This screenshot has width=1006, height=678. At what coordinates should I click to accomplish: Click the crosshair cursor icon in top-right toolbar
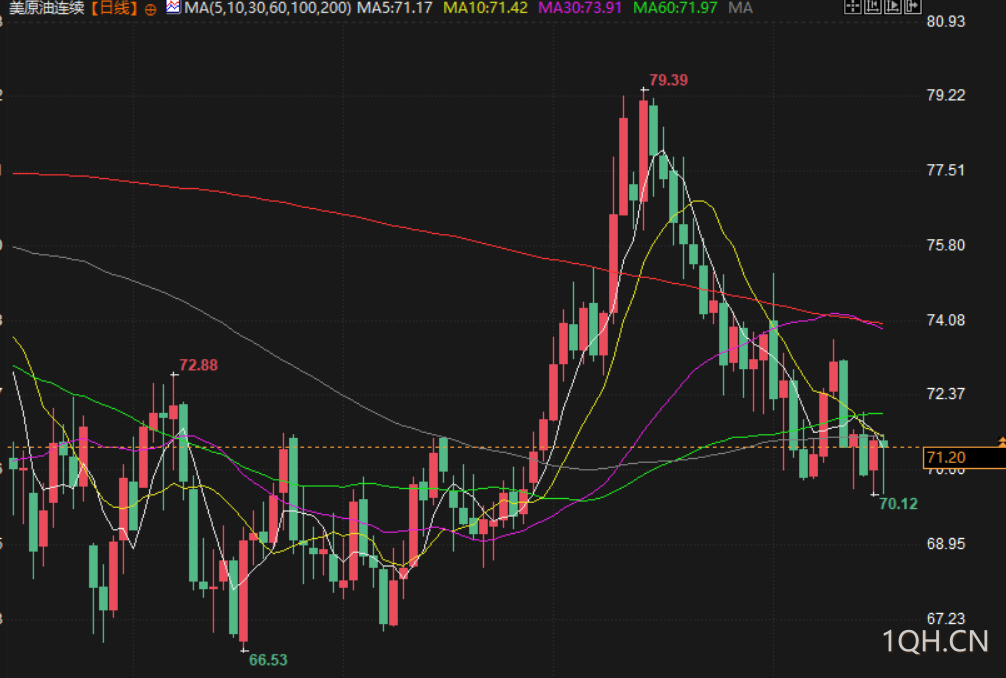coord(853,6)
